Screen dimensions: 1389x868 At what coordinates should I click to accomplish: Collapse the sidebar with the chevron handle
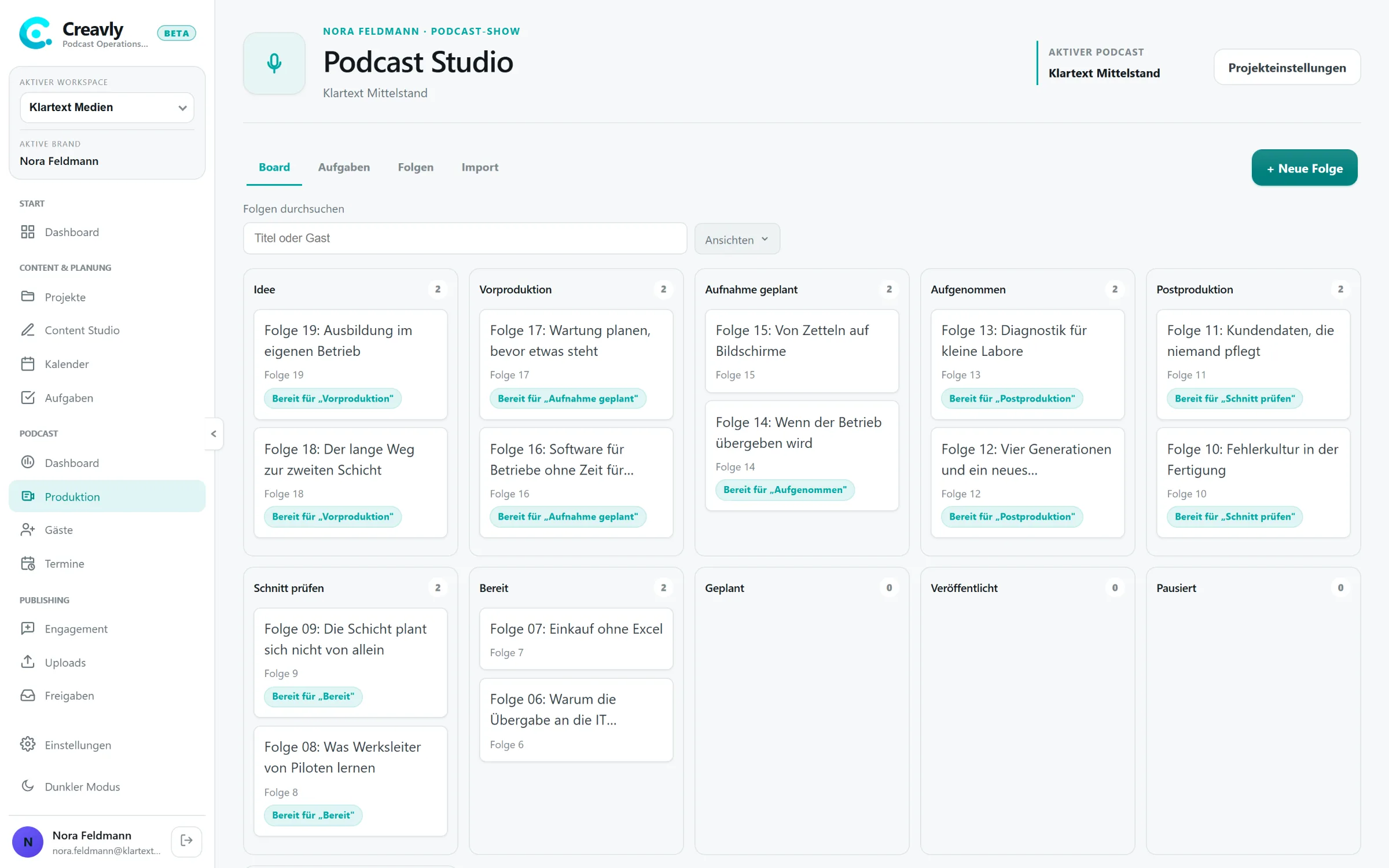click(x=214, y=433)
